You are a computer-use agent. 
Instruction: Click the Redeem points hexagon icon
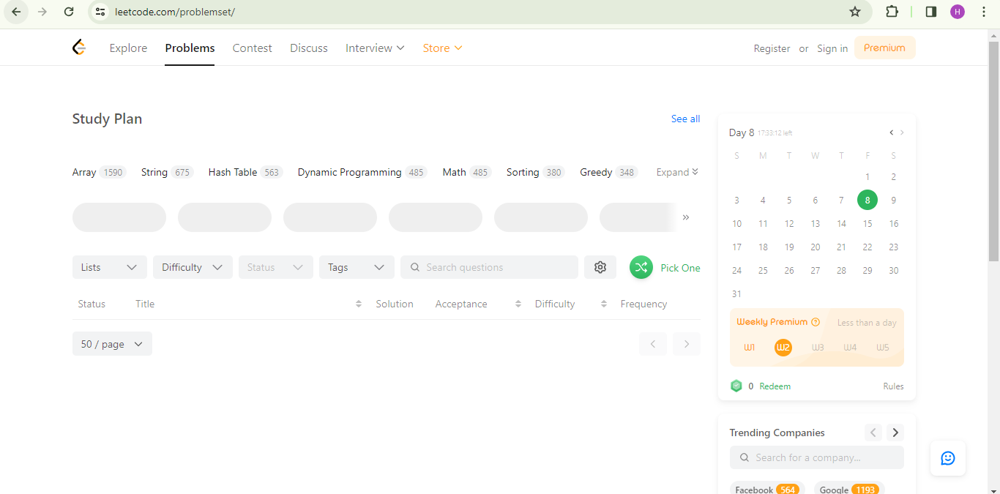click(x=737, y=386)
